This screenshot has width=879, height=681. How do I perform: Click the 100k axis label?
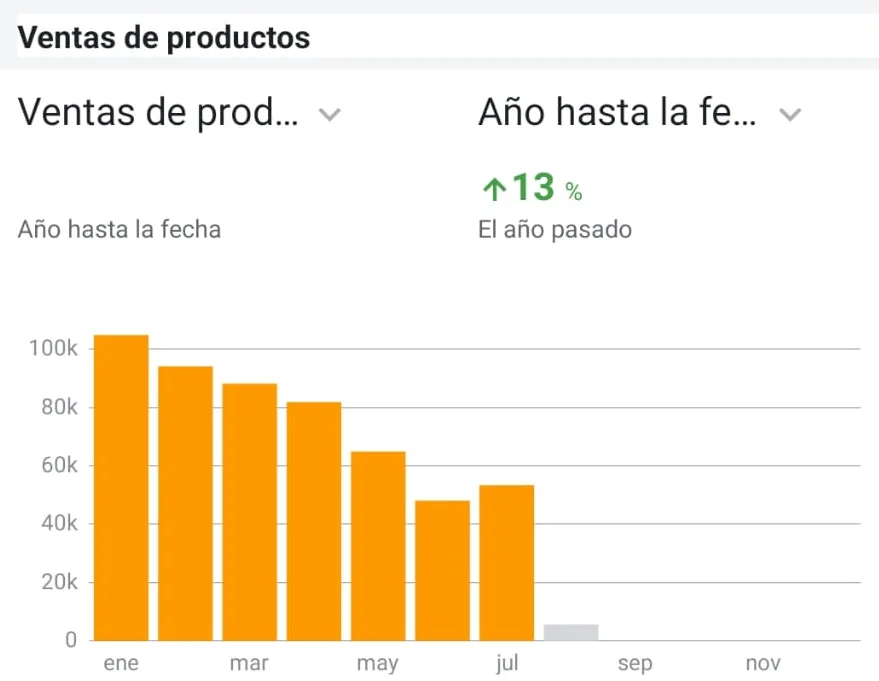[53, 348]
